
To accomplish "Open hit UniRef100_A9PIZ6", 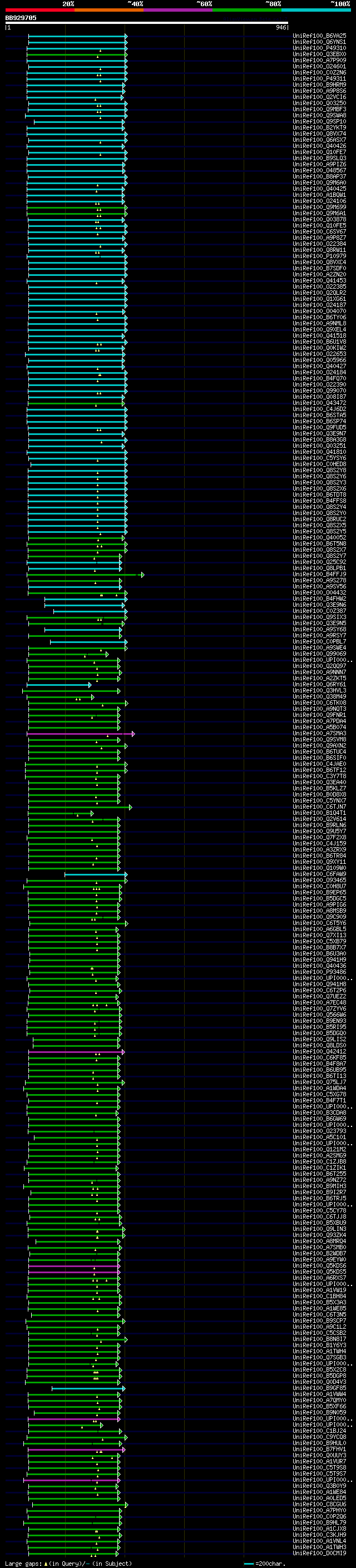I will click(319, 164).
